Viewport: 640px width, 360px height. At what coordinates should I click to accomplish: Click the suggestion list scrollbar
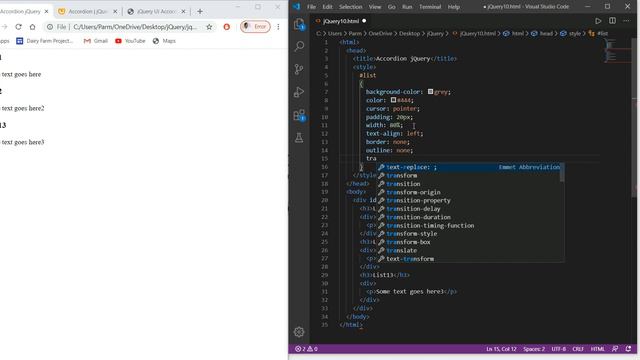point(562,173)
